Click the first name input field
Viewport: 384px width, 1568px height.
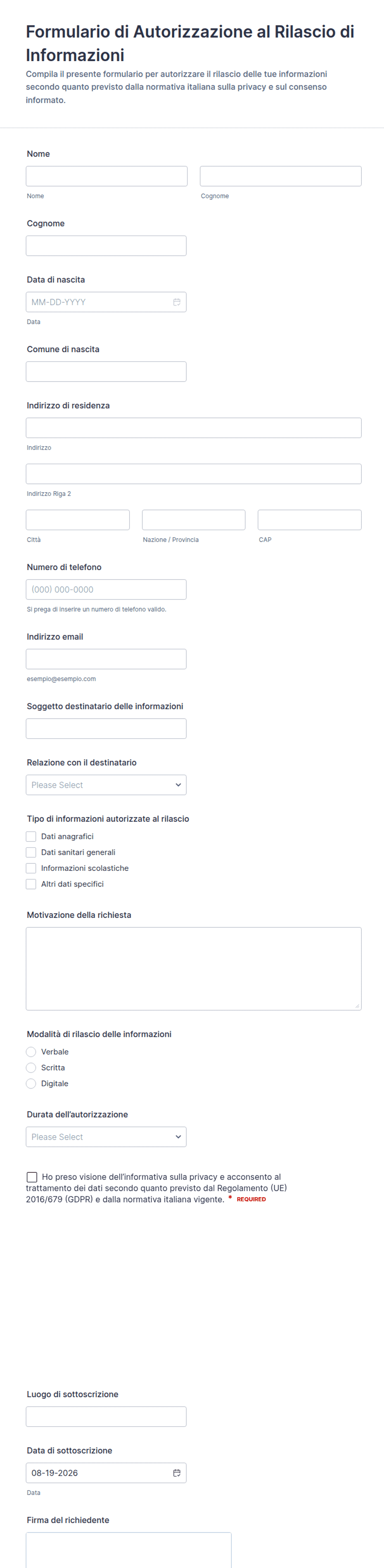click(107, 176)
